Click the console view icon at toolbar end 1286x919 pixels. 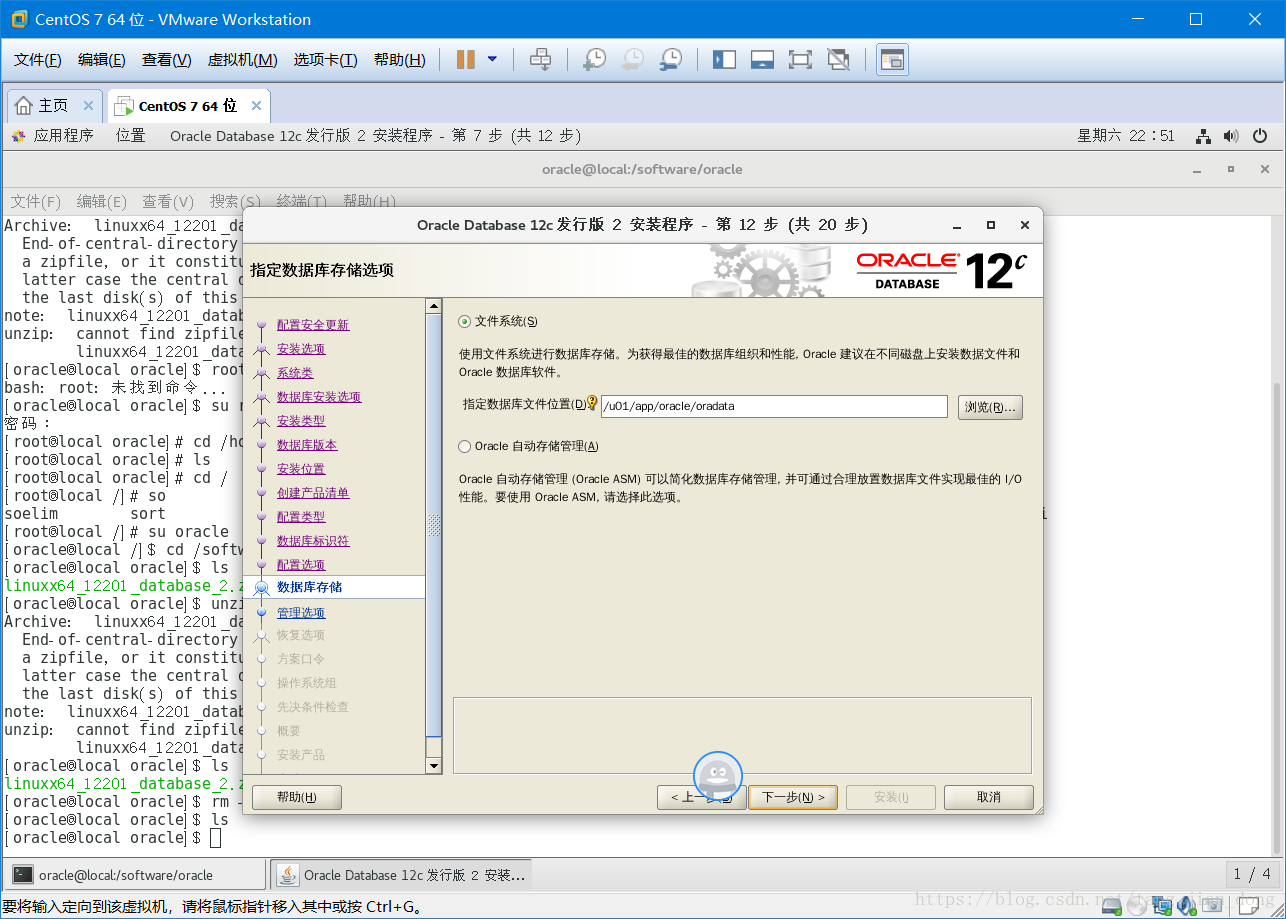[892, 60]
